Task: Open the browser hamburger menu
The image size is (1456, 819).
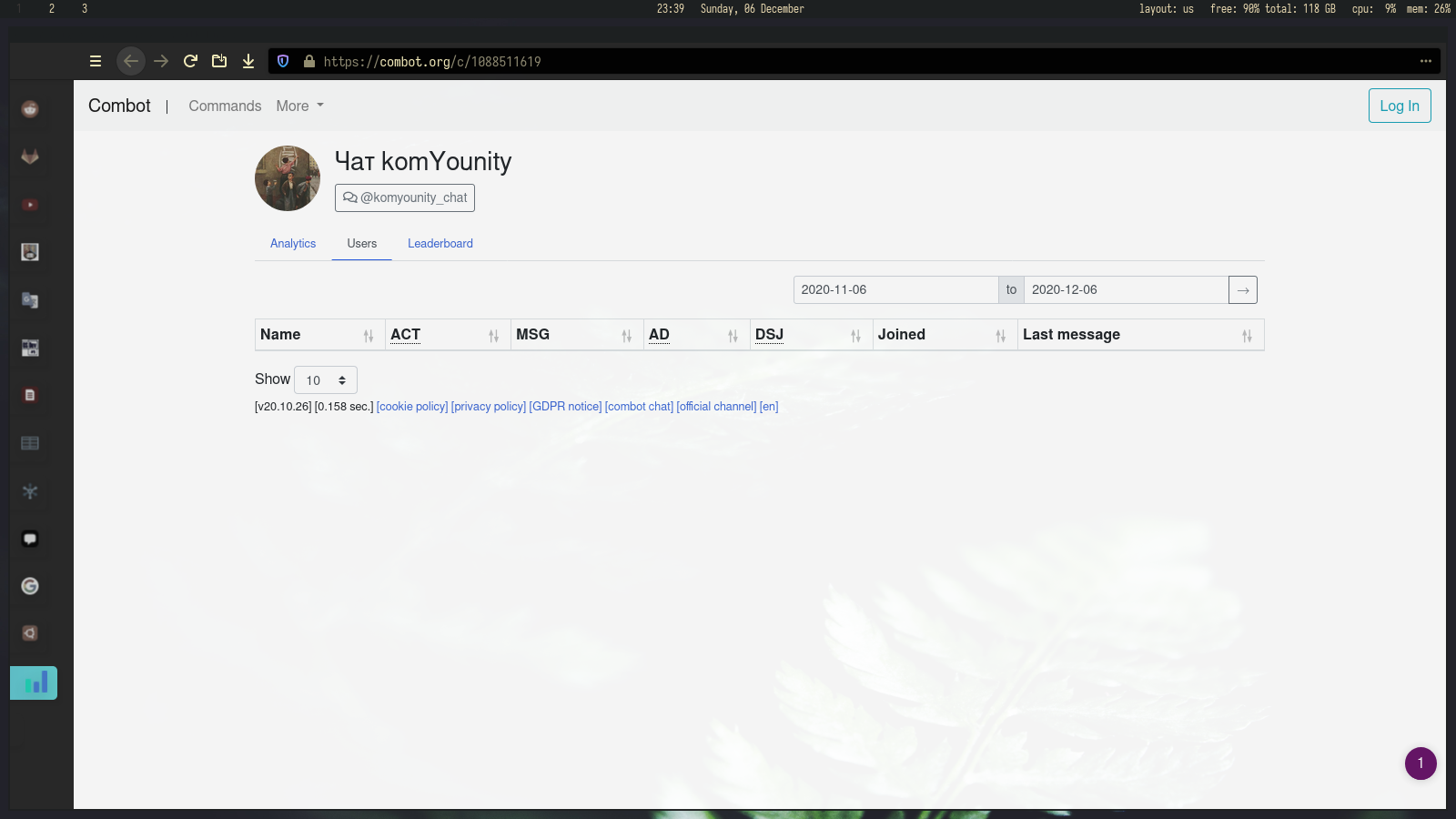Action: tap(95, 61)
